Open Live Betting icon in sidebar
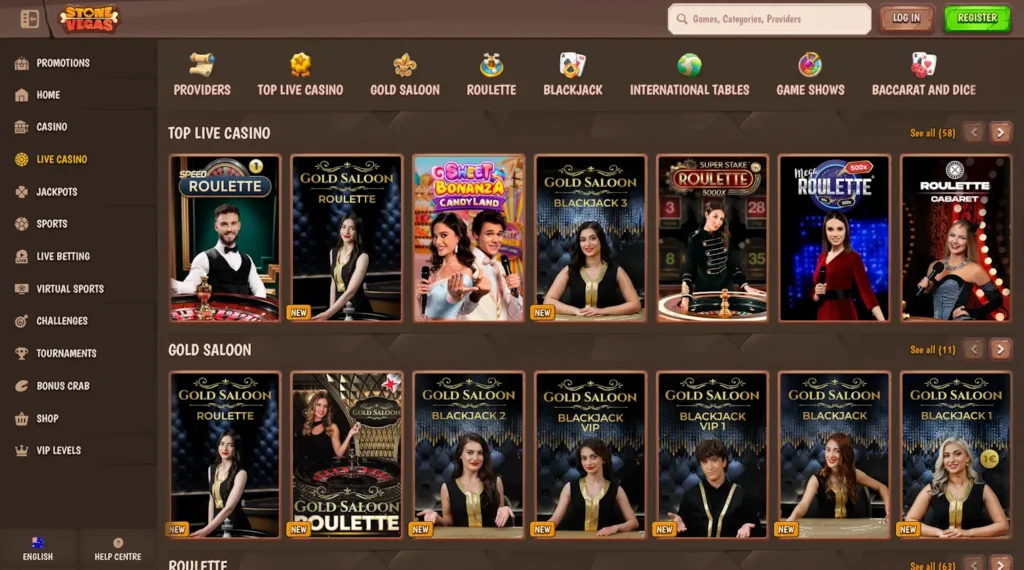The width and height of the screenshot is (1024, 570). coord(22,257)
